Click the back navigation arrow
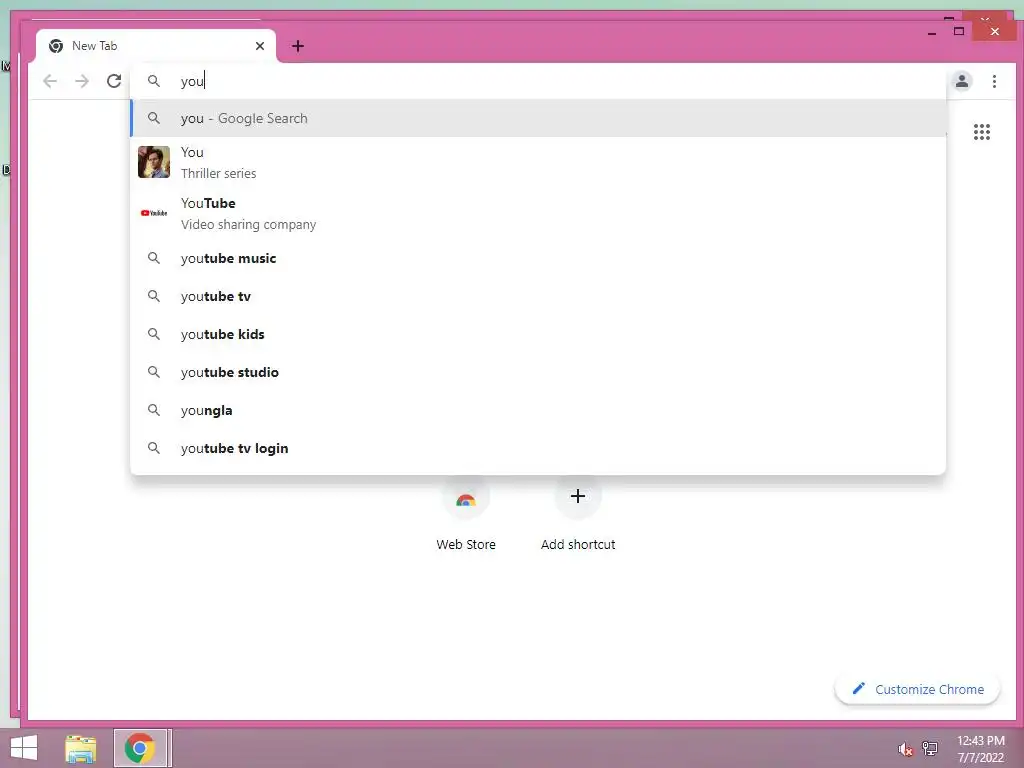Viewport: 1024px width, 768px height. click(50, 81)
